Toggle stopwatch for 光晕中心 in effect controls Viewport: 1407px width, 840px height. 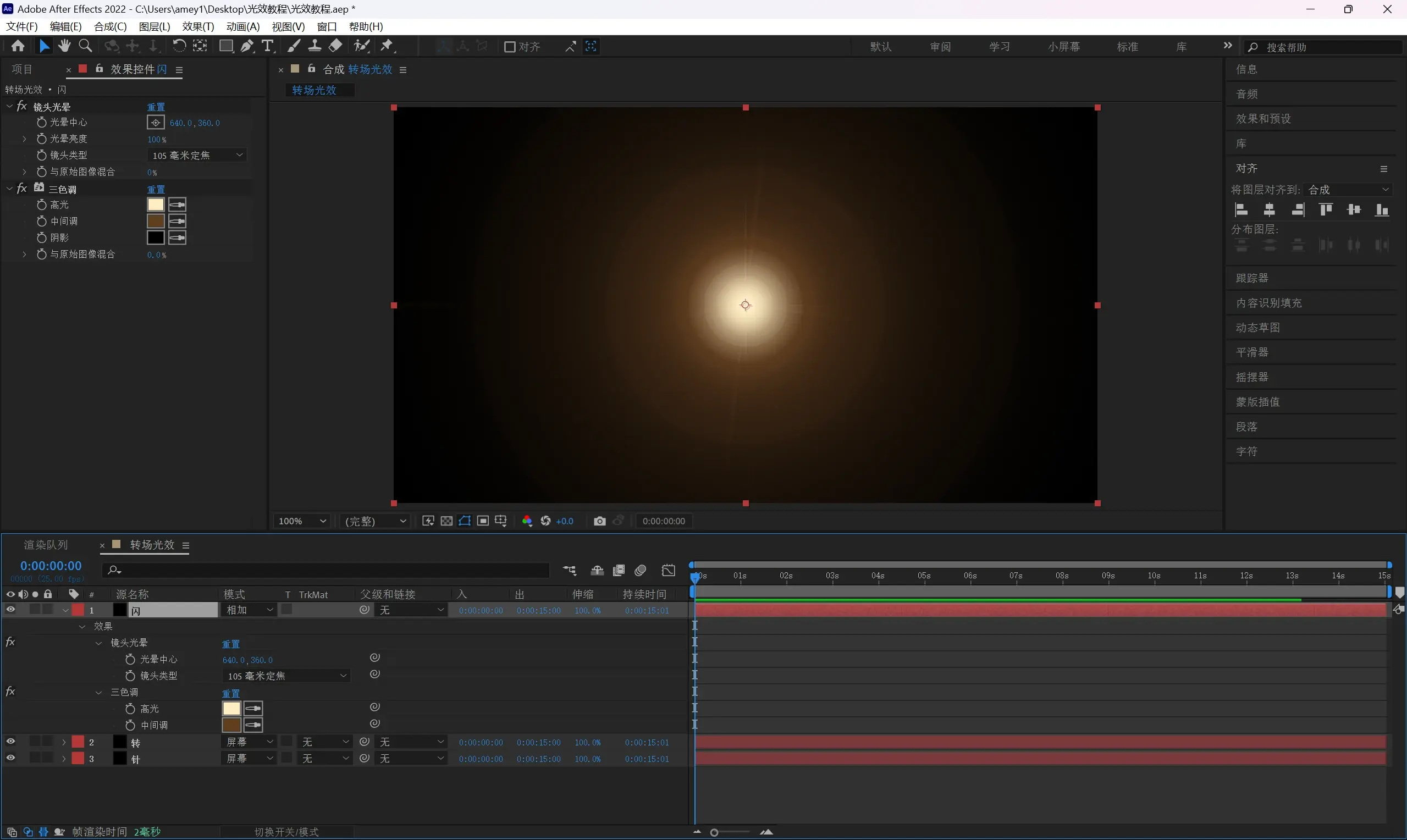point(41,122)
